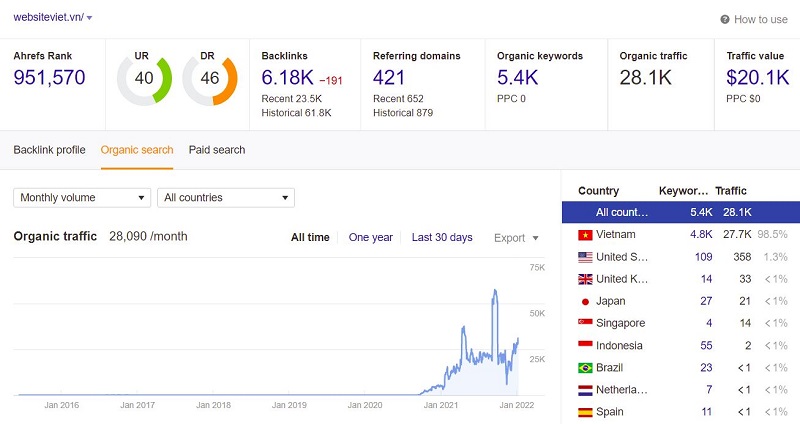Click the Historical 879 referring domains text

(403, 113)
